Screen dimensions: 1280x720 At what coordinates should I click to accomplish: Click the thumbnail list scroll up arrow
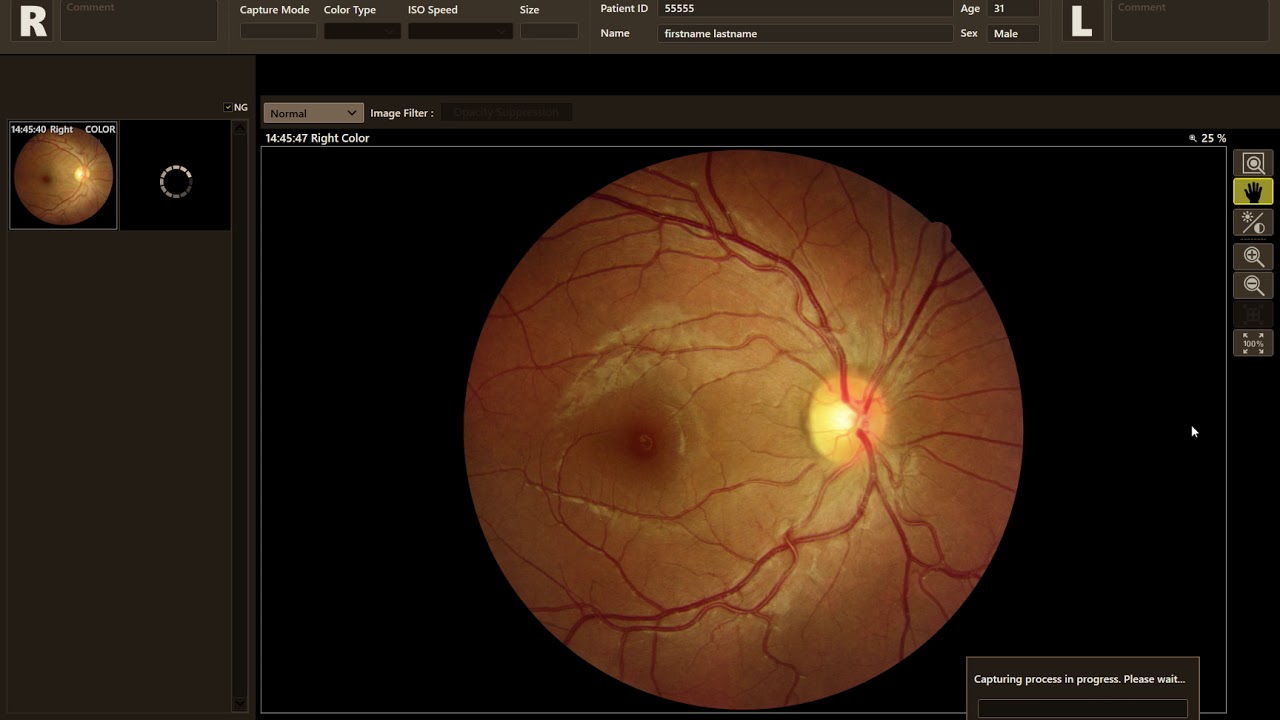tap(239, 128)
